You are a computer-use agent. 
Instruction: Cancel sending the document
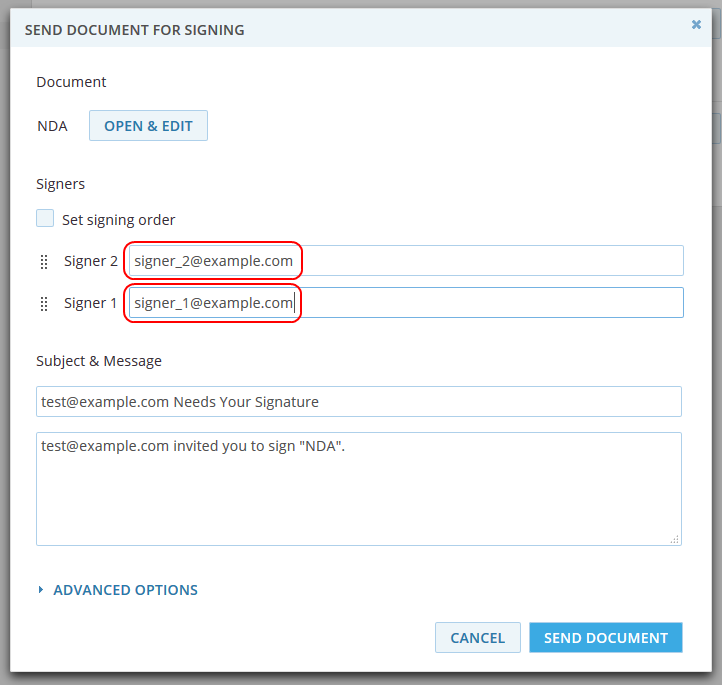(477, 638)
